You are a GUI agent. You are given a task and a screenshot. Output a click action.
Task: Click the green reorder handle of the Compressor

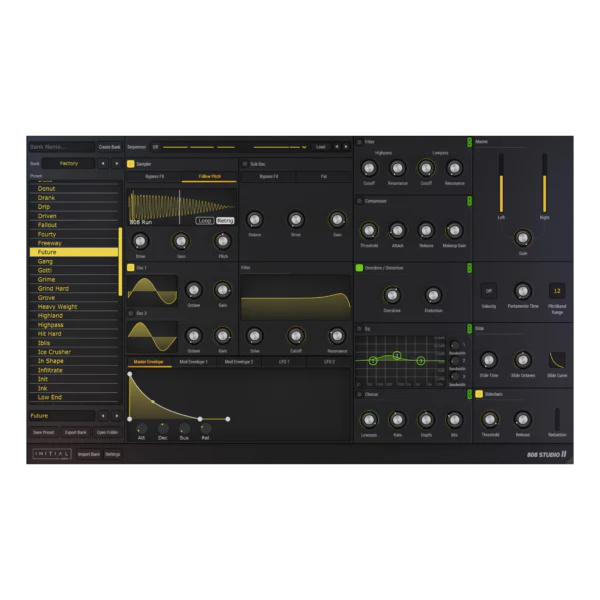[x=470, y=201]
